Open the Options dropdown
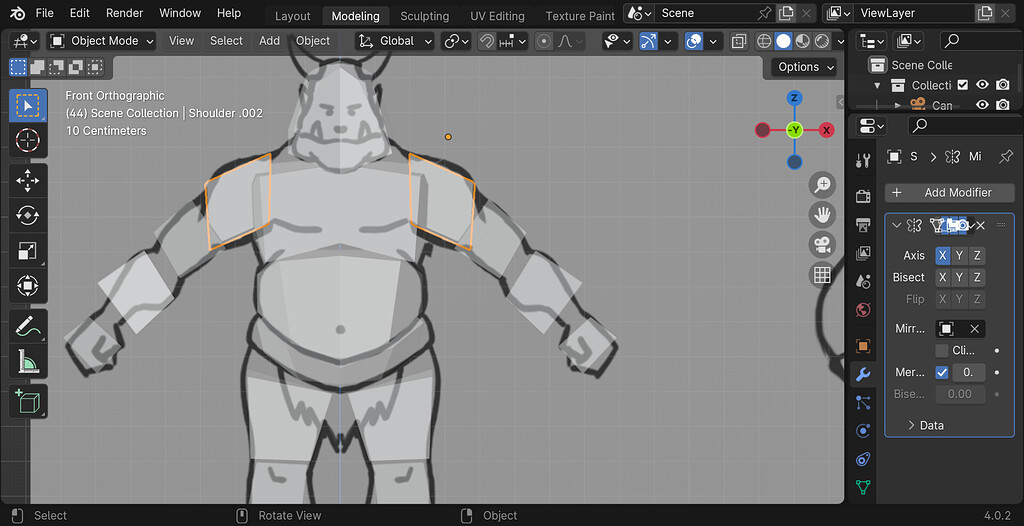The width and height of the screenshot is (1024, 526). pyautogui.click(x=805, y=67)
